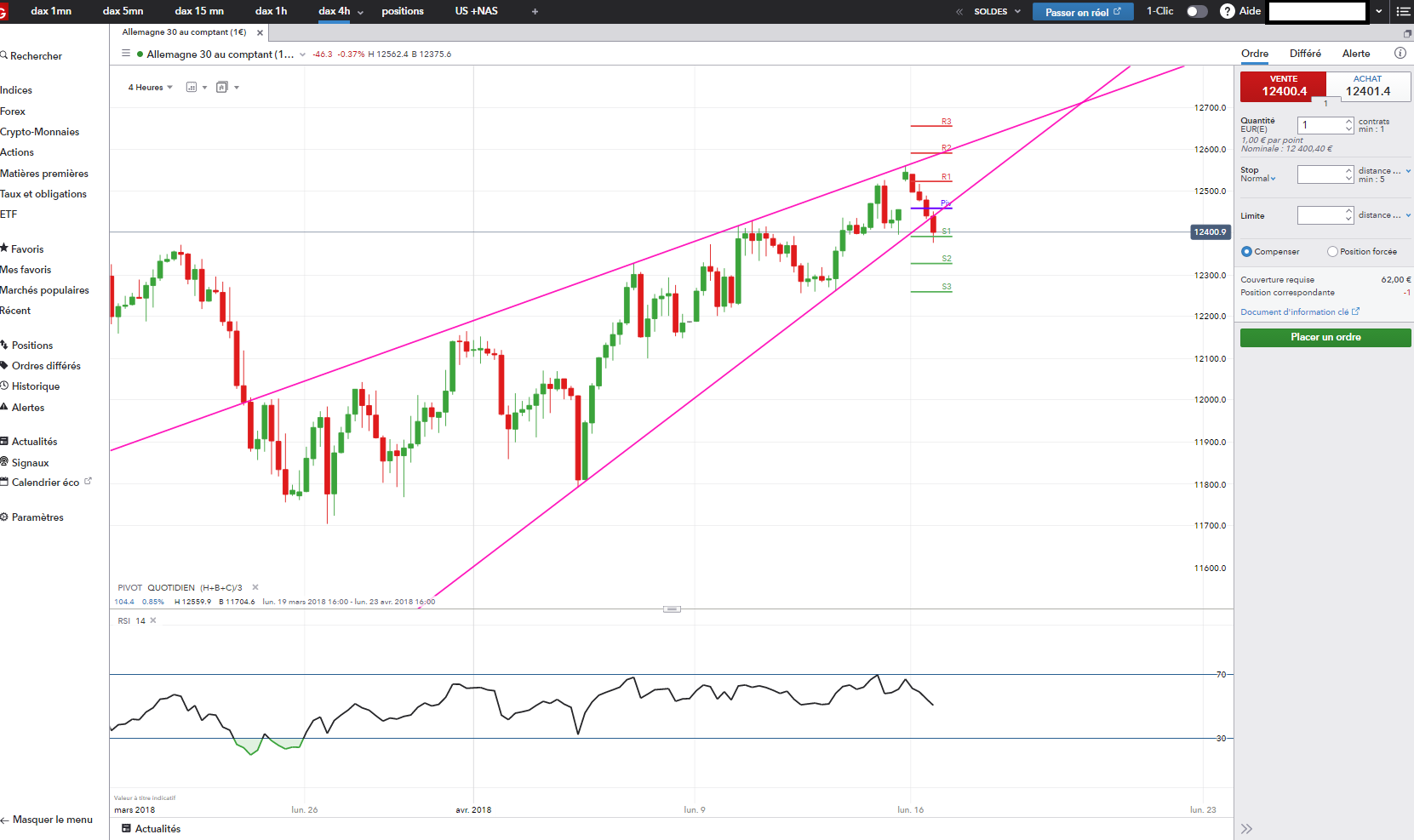Open the Stop Normal type dropdown
This screenshot has width=1414, height=840.
1258,179
